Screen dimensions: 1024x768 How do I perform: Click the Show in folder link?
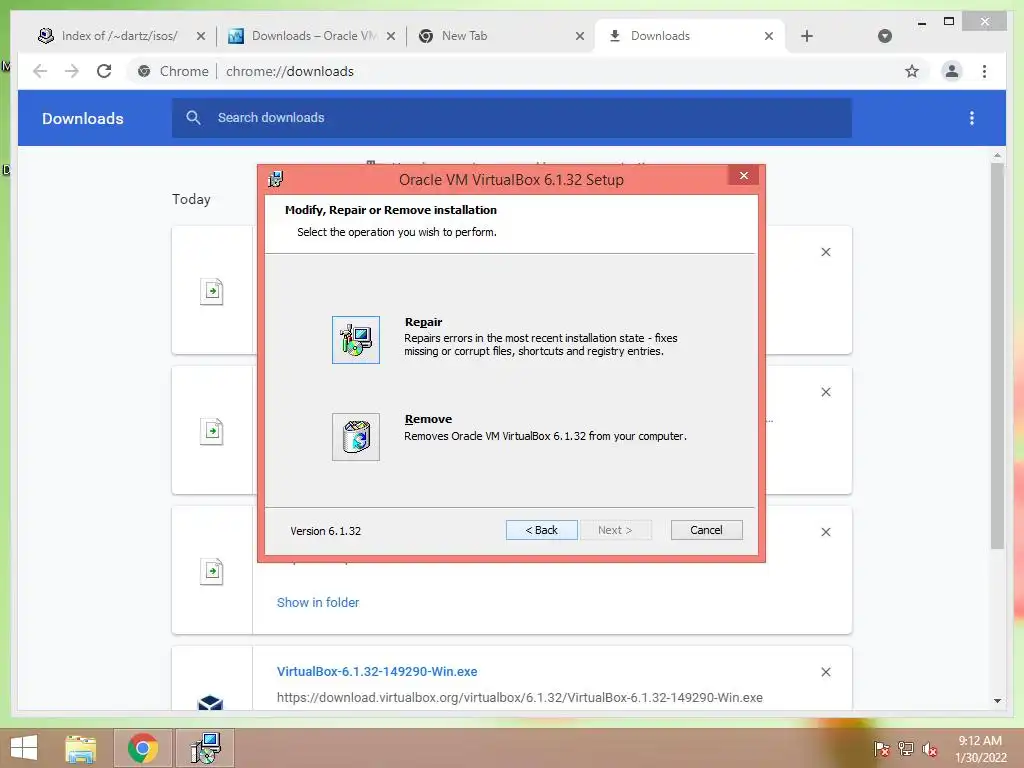tap(318, 602)
